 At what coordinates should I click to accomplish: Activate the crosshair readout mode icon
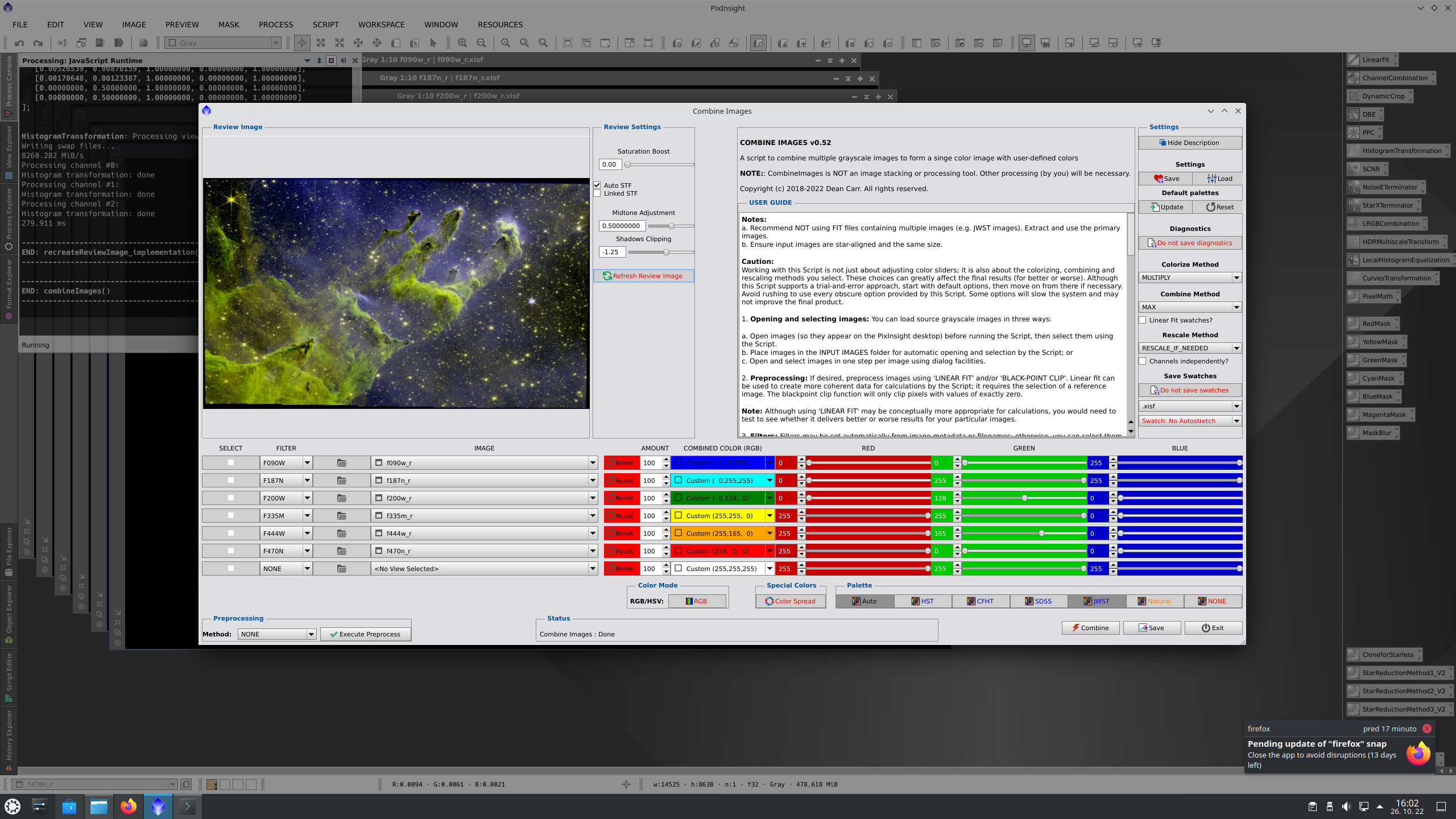[x=302, y=43]
